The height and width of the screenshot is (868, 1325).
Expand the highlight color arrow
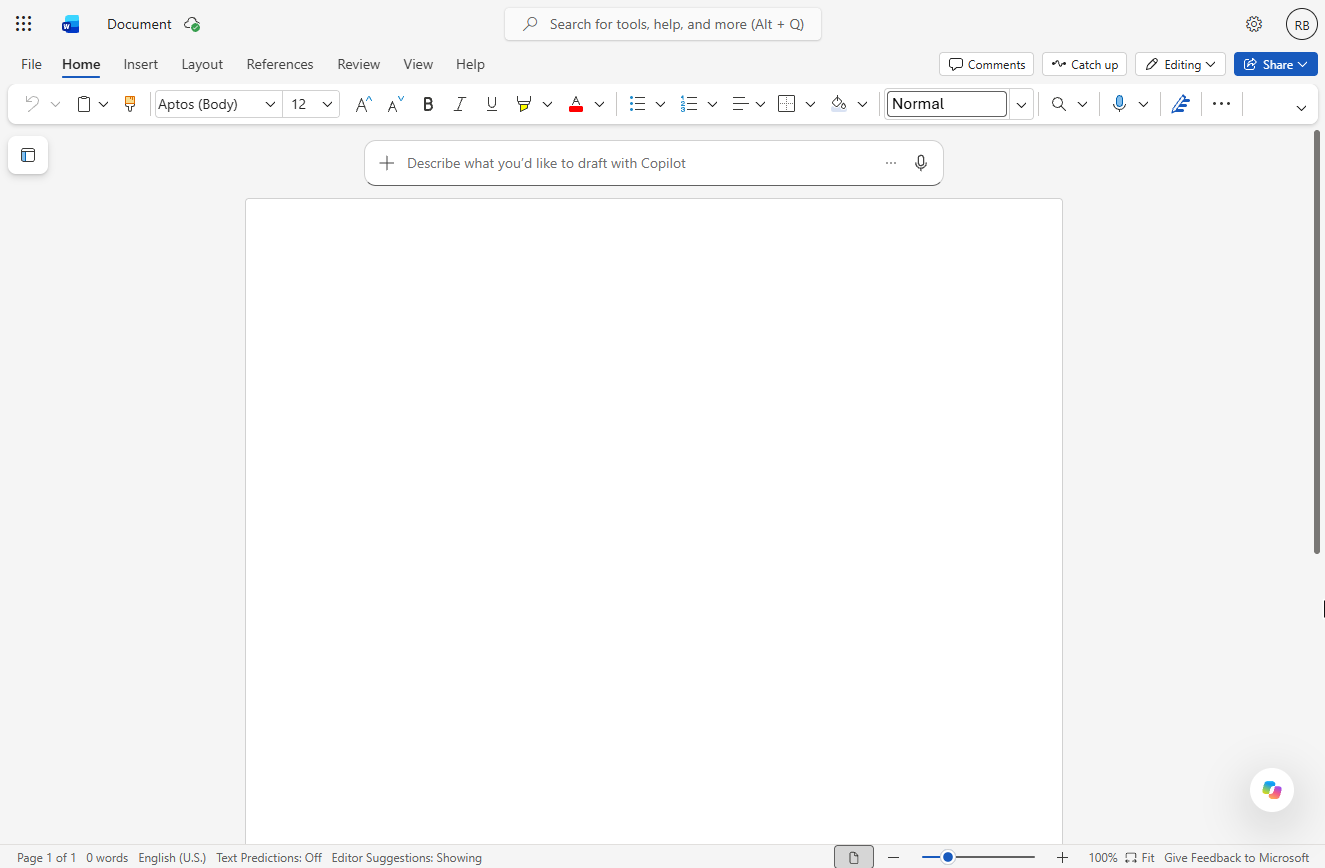pos(547,104)
